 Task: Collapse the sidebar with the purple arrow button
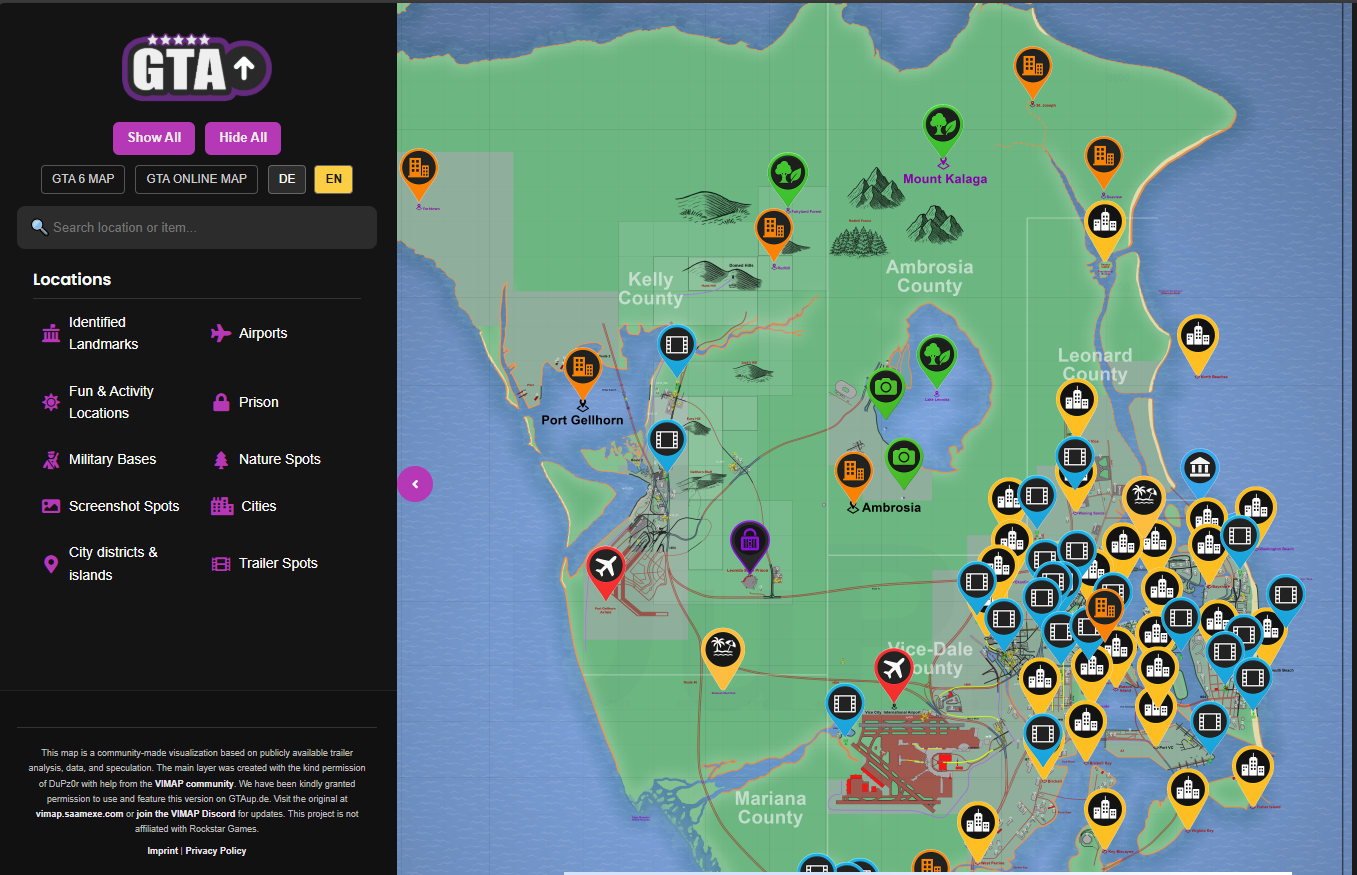[415, 485]
